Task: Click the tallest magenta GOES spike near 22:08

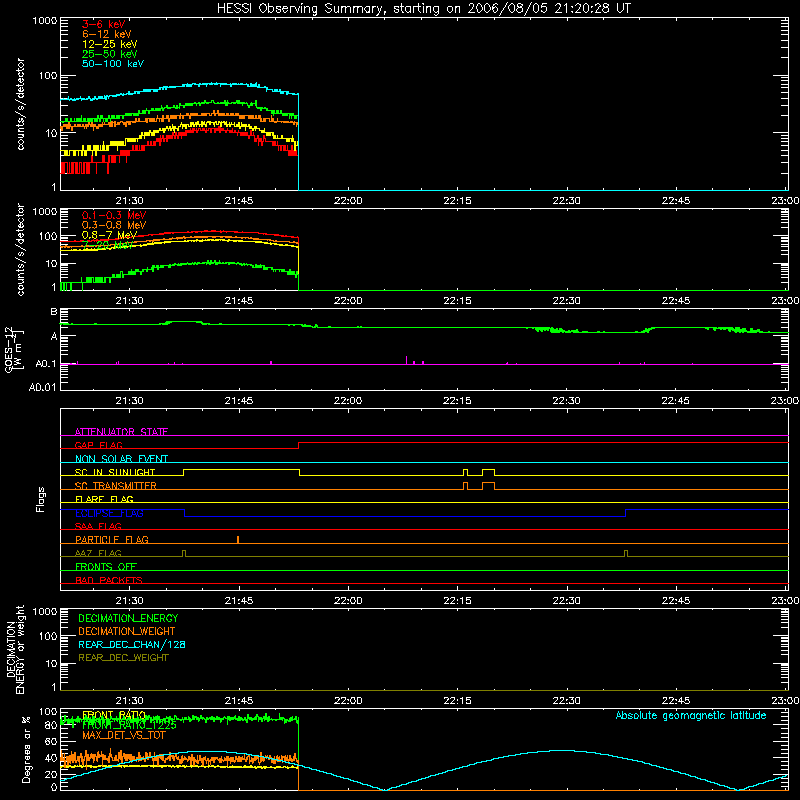Action: click(406, 360)
